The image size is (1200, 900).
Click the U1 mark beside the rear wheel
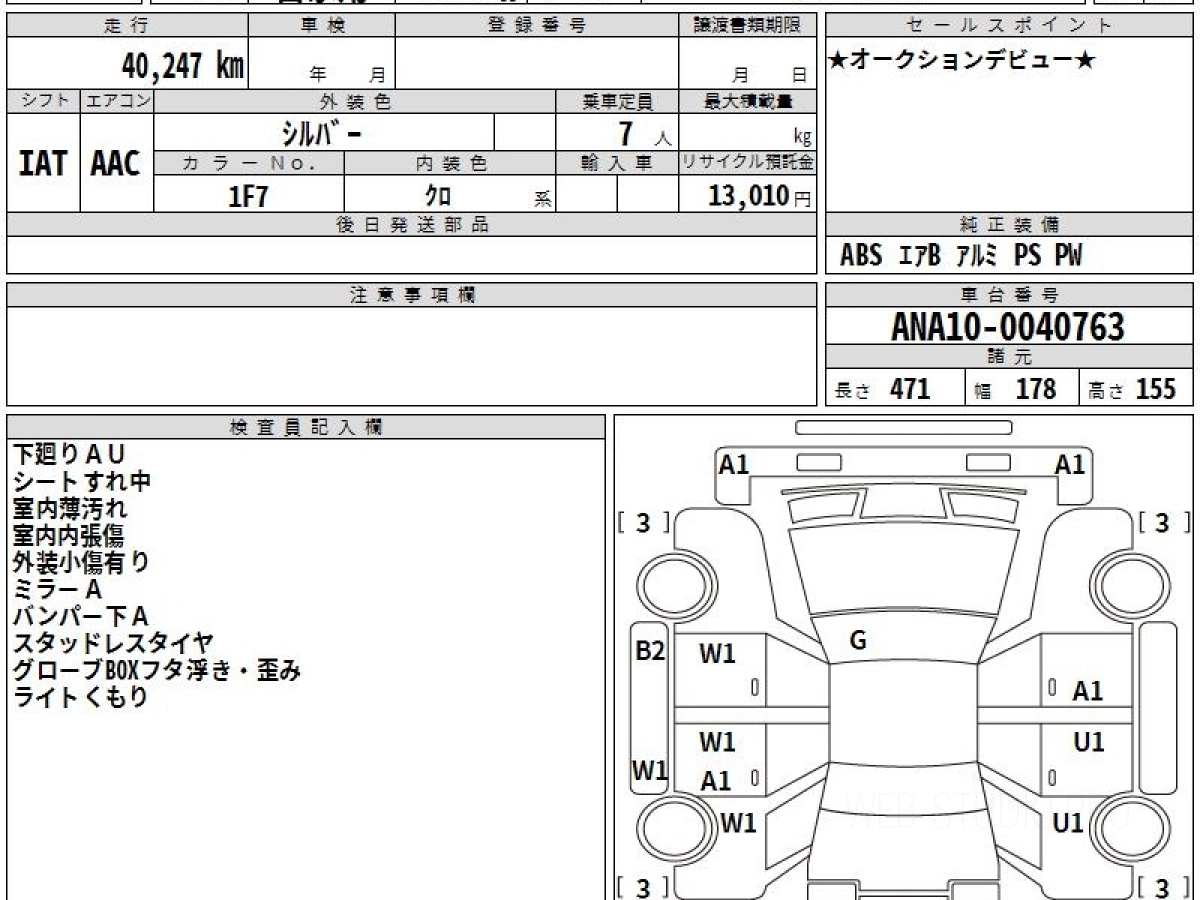1068,823
